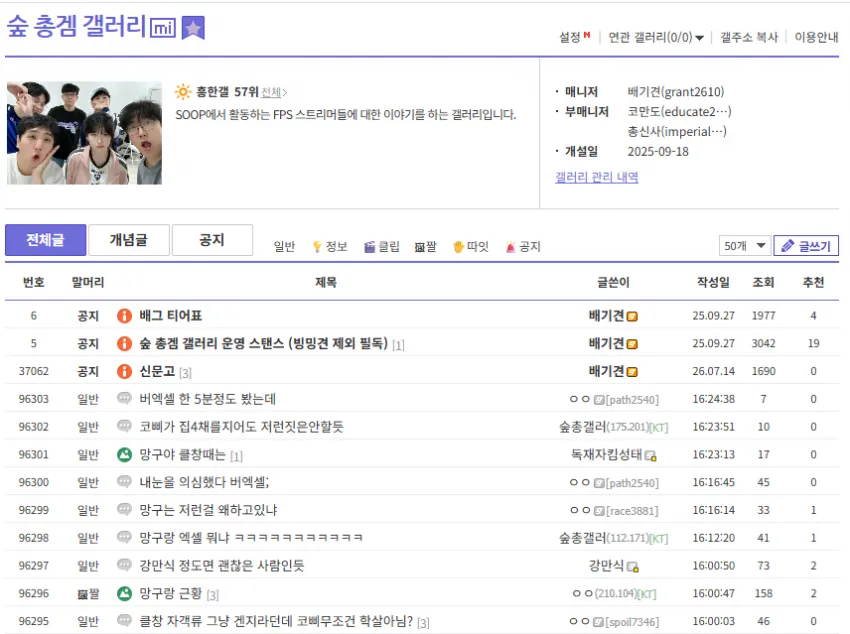Open post 망구랑 근황
850x634 pixels.
coord(170,593)
